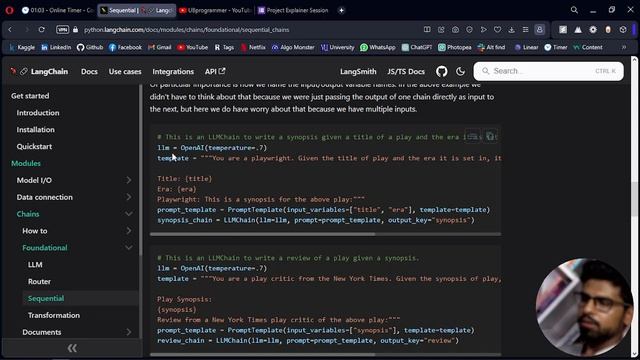The image size is (640, 360).
Task: Open the Get started sidebar heading
Action: coord(30,96)
